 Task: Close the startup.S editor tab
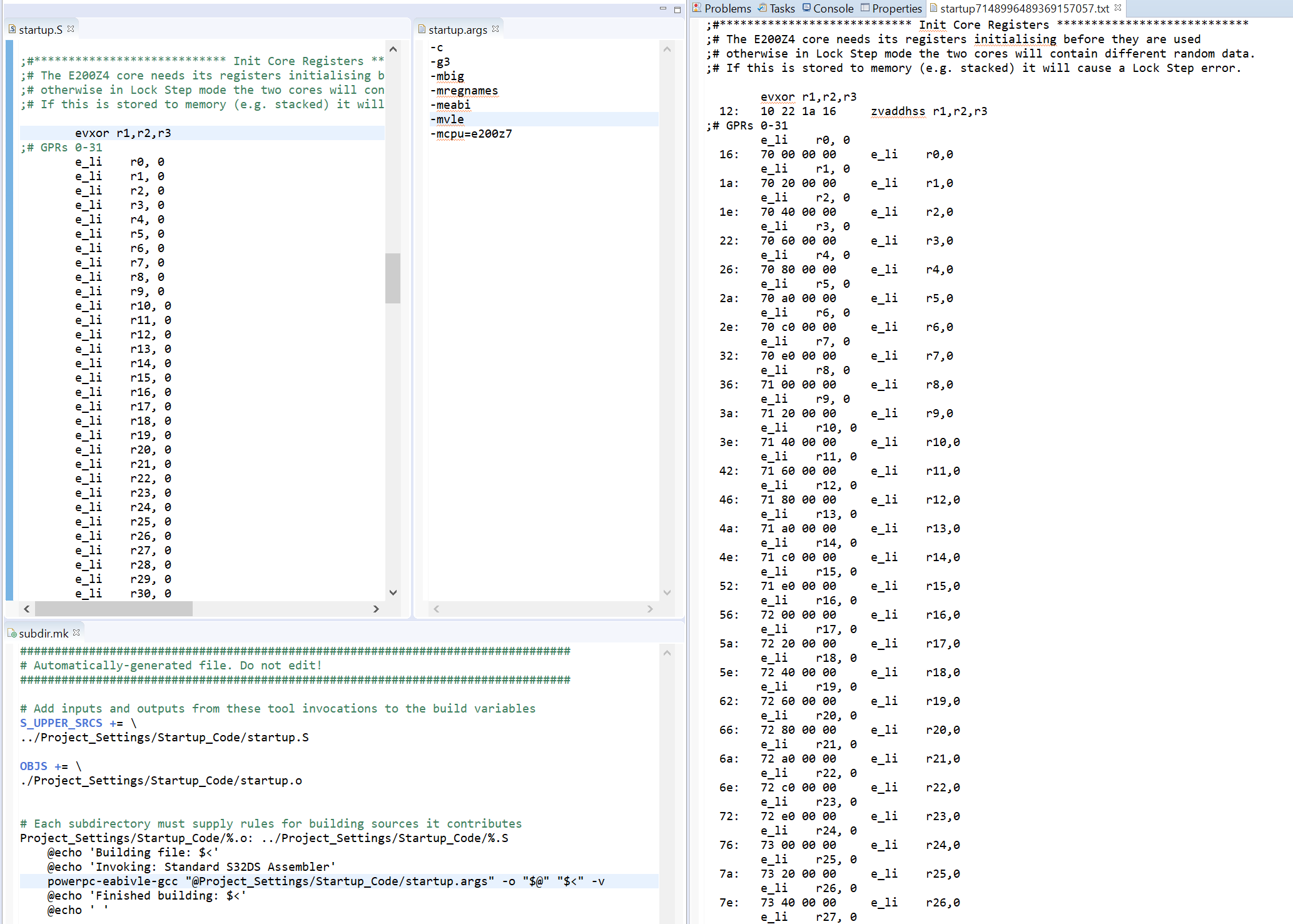pyautogui.click(x=71, y=29)
